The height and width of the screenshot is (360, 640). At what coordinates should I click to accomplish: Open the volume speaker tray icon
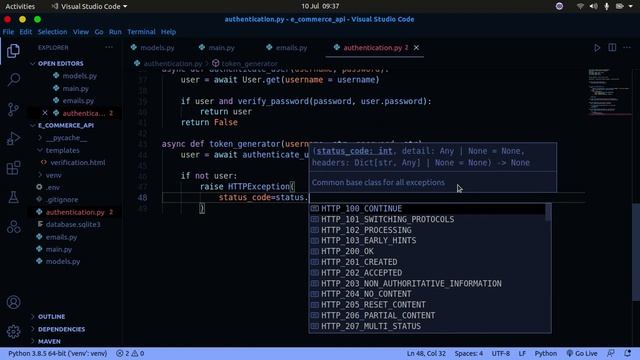(593, 7)
